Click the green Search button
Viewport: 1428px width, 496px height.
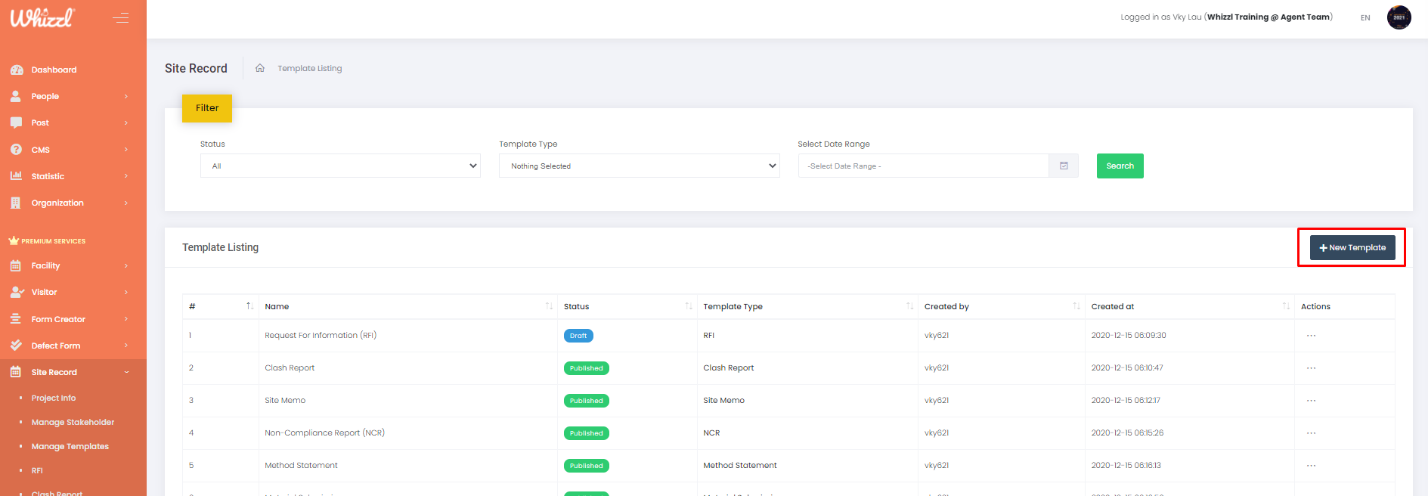point(1120,166)
